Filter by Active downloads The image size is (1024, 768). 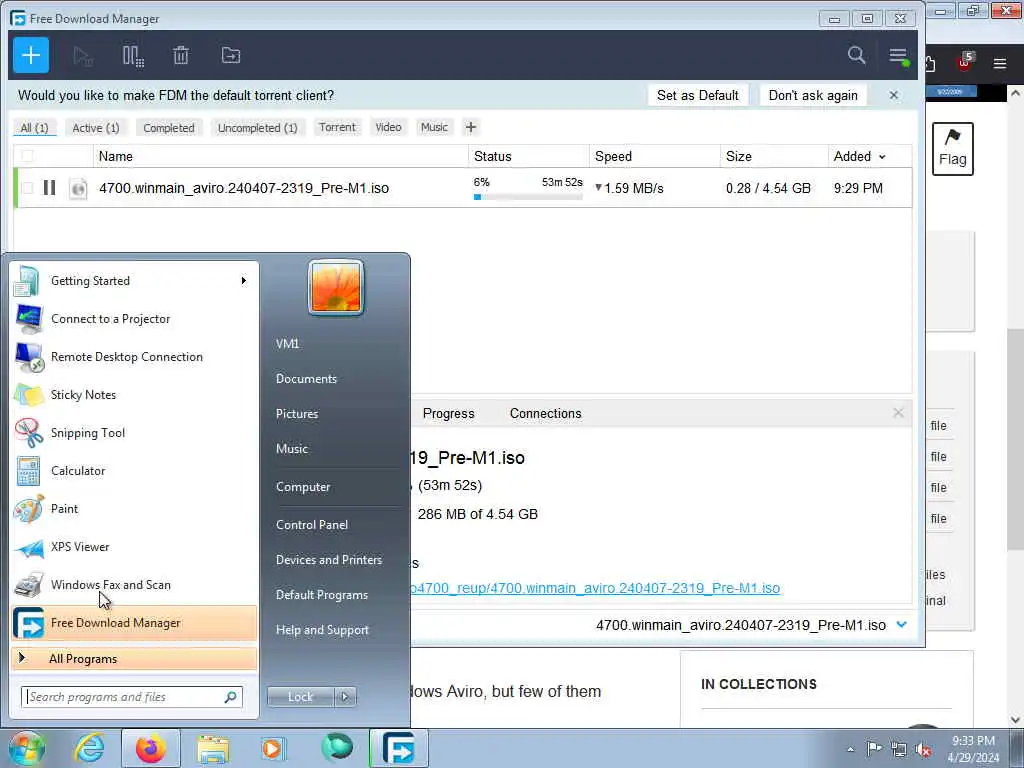(95, 128)
